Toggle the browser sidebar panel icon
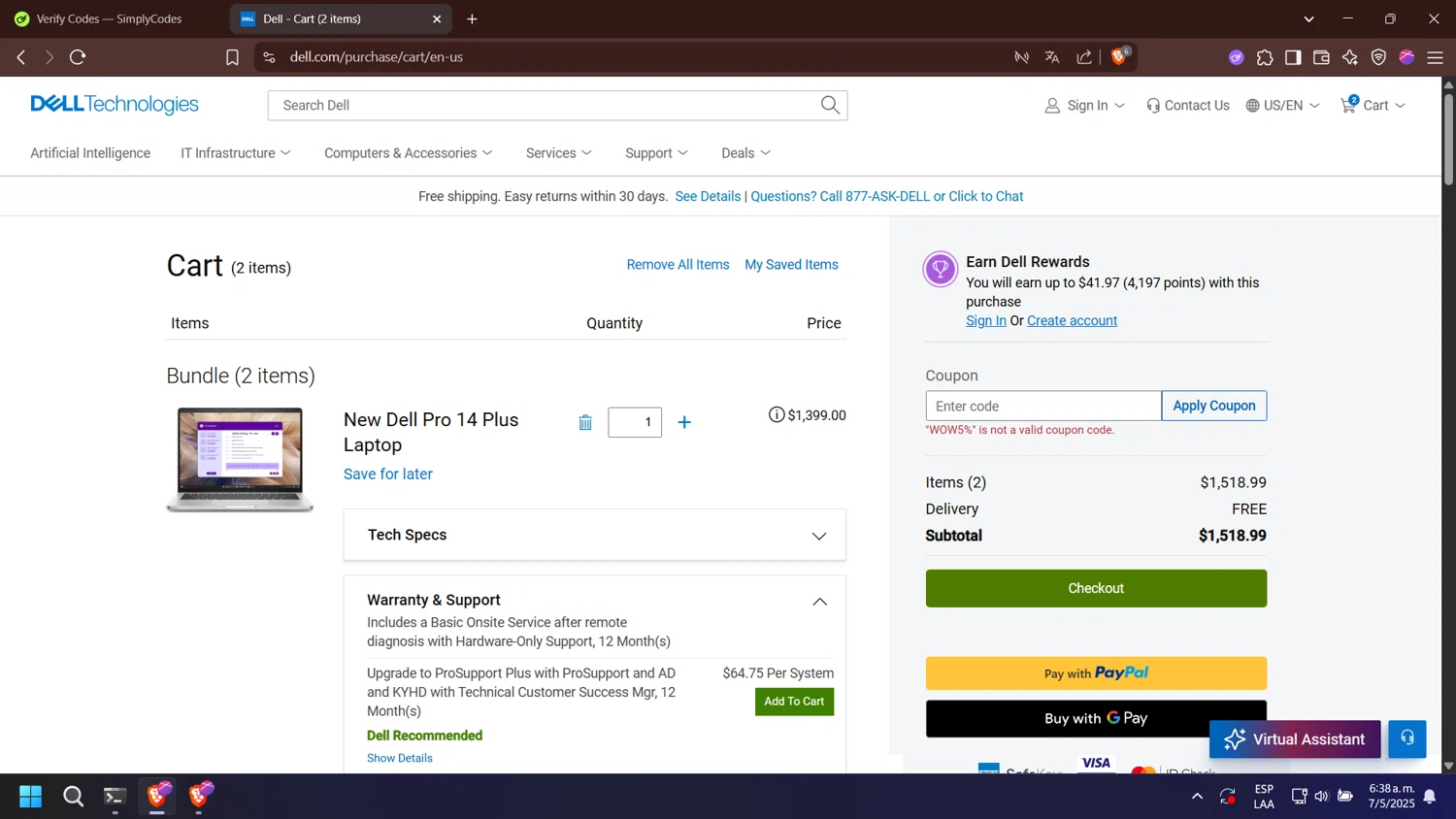The width and height of the screenshot is (1456, 819). point(1293,57)
